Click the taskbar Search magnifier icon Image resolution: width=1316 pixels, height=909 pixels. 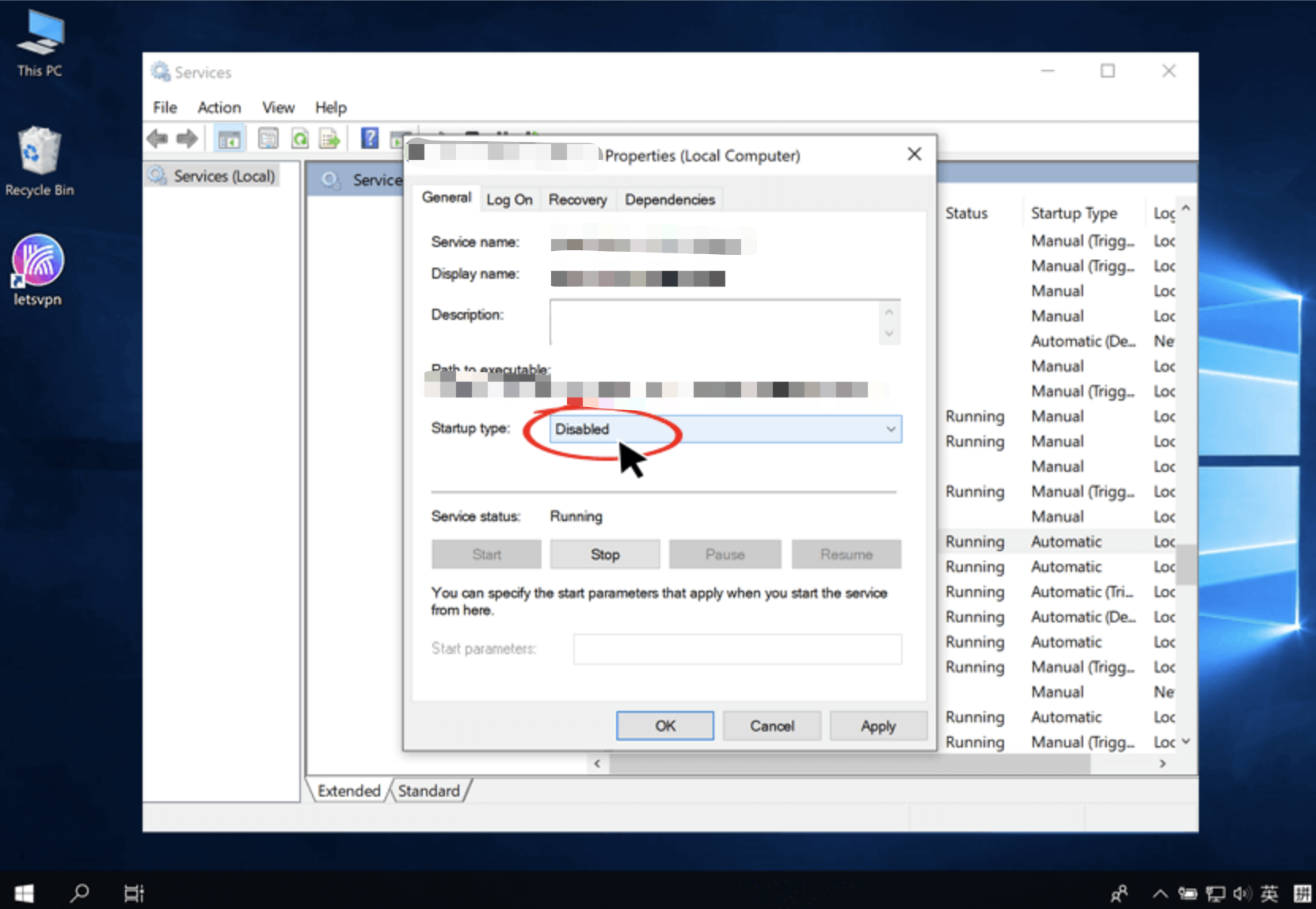click(79, 893)
